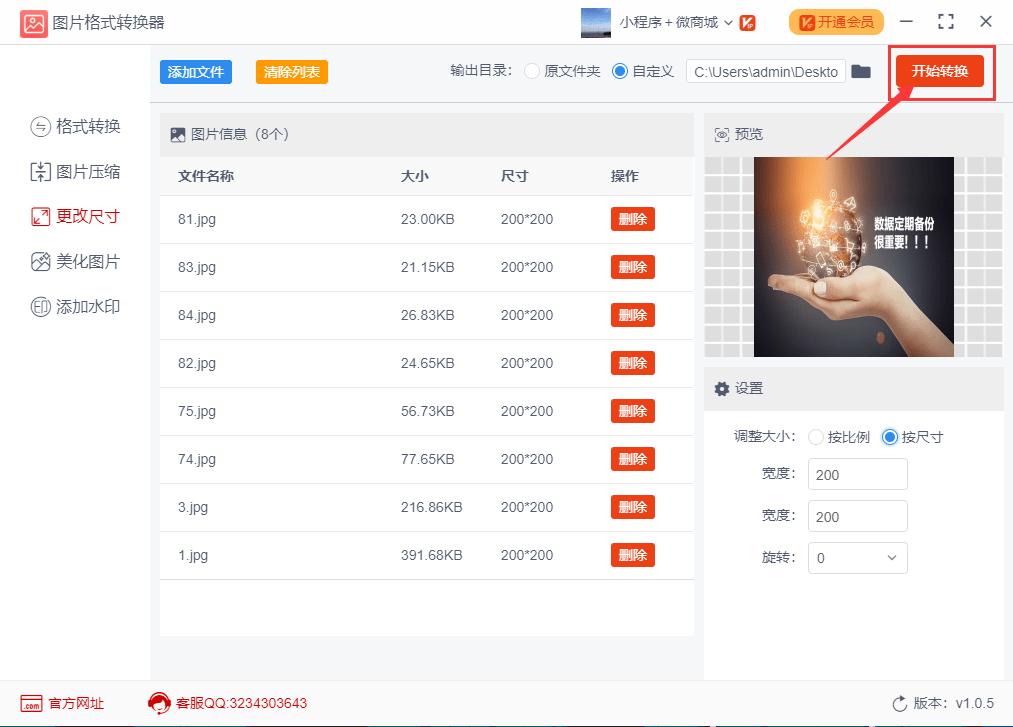Click the folder browse icon beside output path
1013x727 pixels.
861,71
